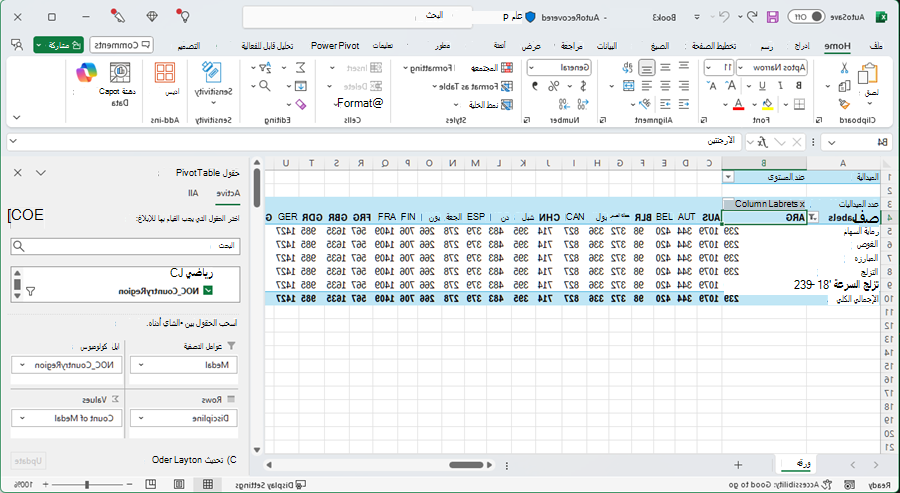Open the font size 11 dropdown
900x493 pixels.
tap(709, 68)
